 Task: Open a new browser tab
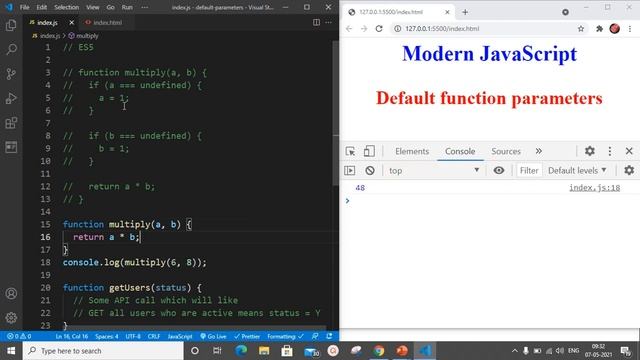465,12
